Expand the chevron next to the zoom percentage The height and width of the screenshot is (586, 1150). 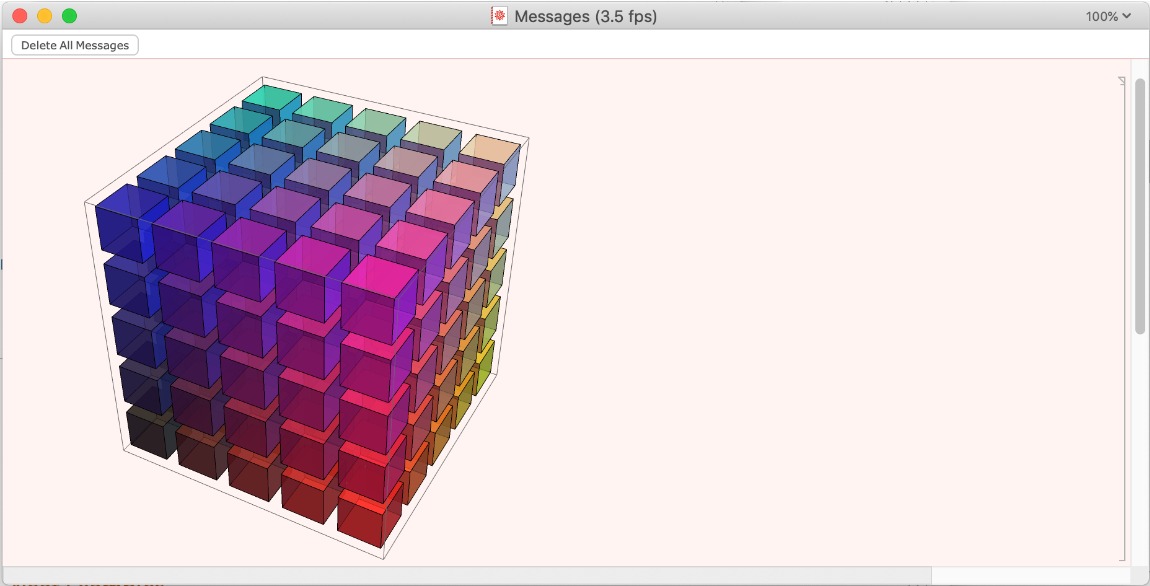pyautogui.click(x=1127, y=16)
